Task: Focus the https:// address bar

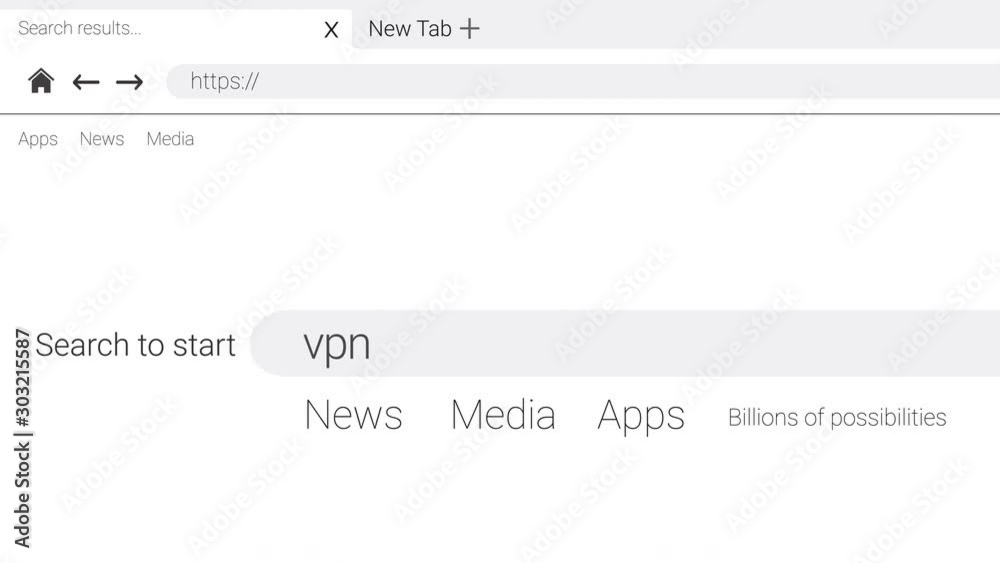Action: pyautogui.click(x=583, y=82)
